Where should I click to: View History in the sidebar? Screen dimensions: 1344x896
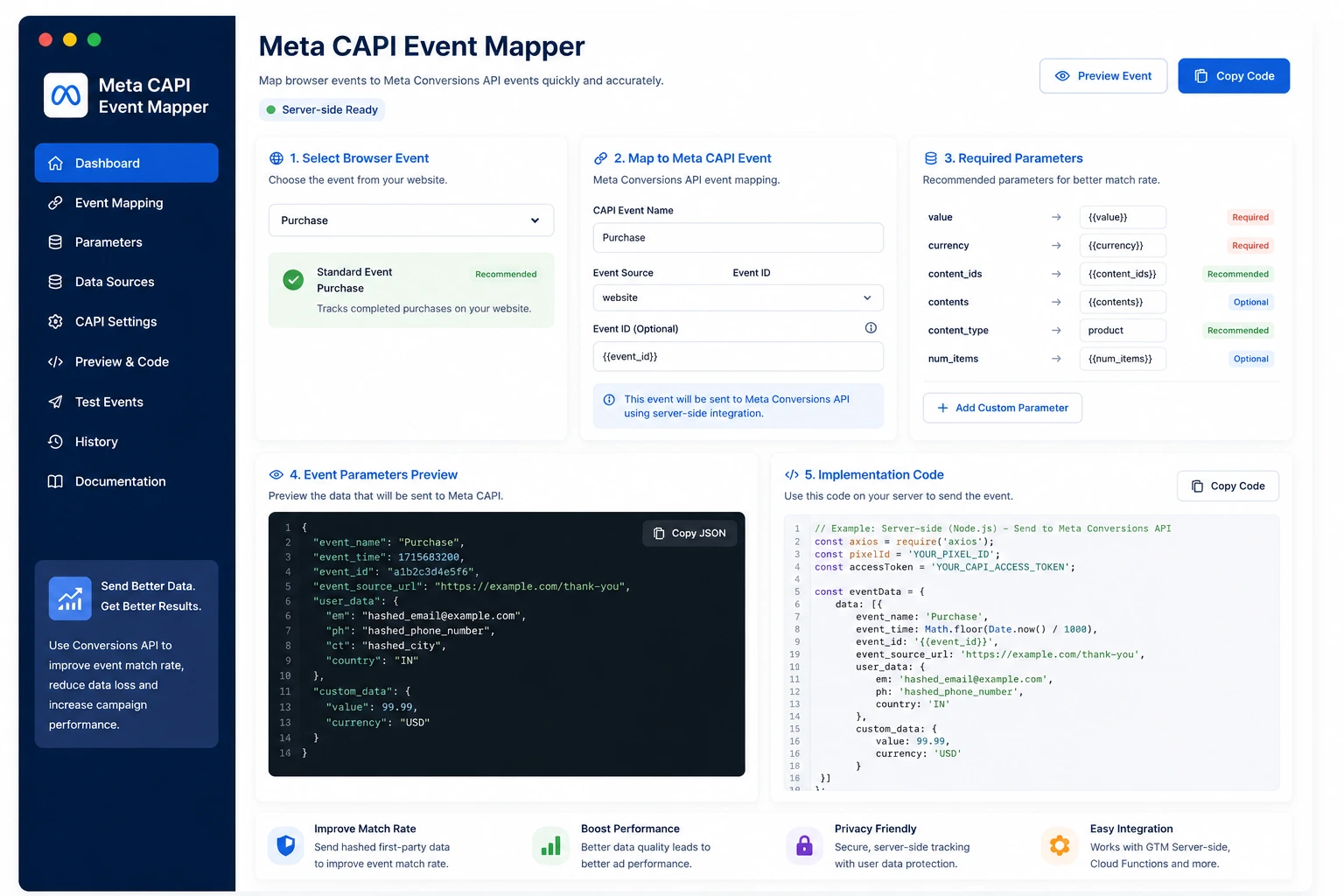[x=126, y=442]
